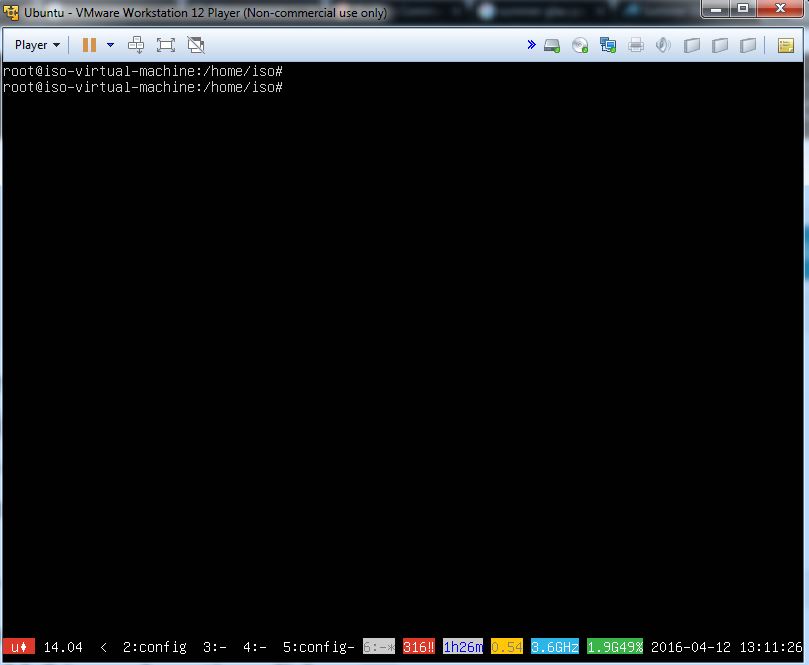
Task: Click the printer device icon
Action: pyautogui.click(x=636, y=45)
